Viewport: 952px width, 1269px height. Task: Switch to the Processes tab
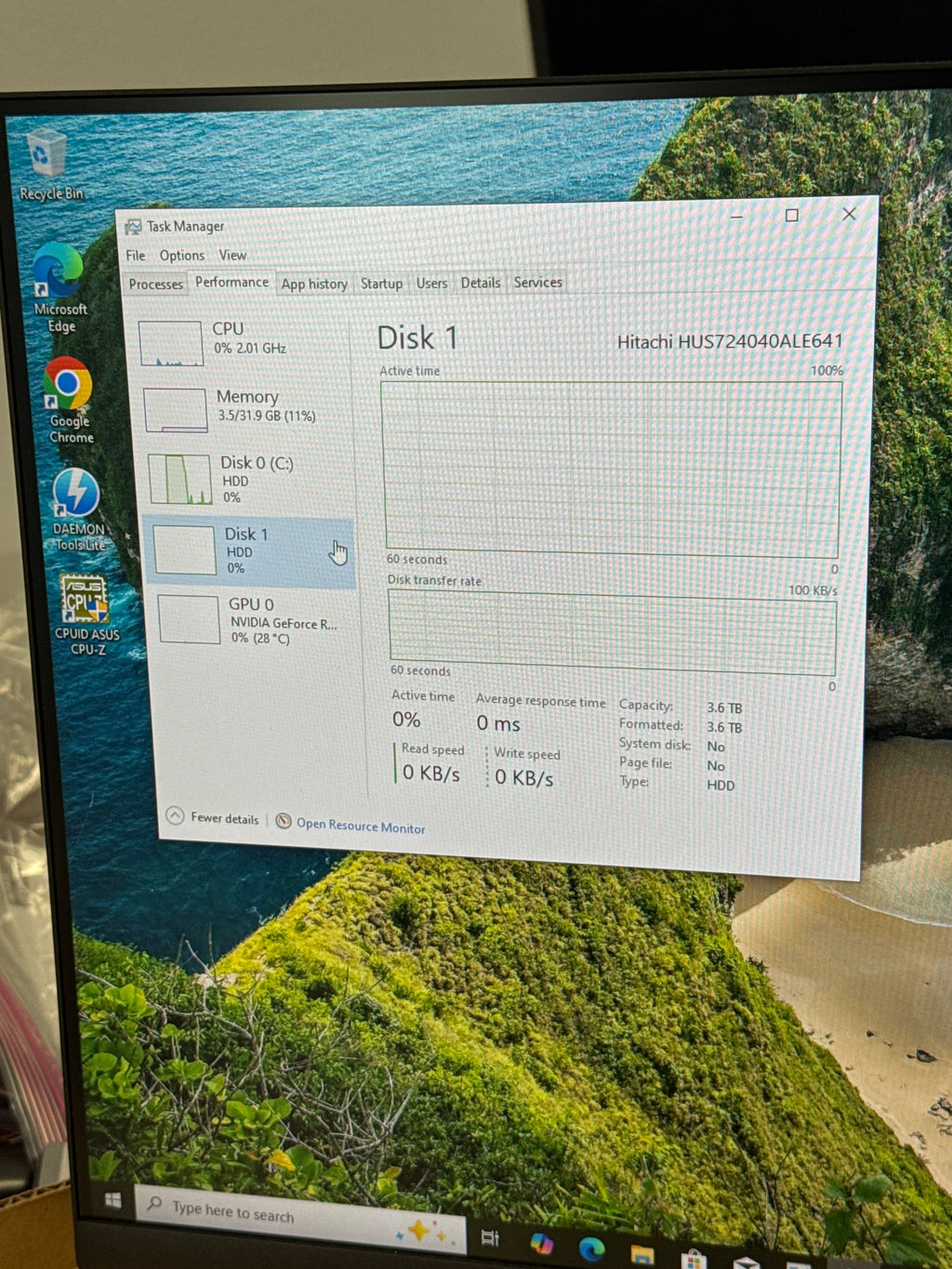156,284
